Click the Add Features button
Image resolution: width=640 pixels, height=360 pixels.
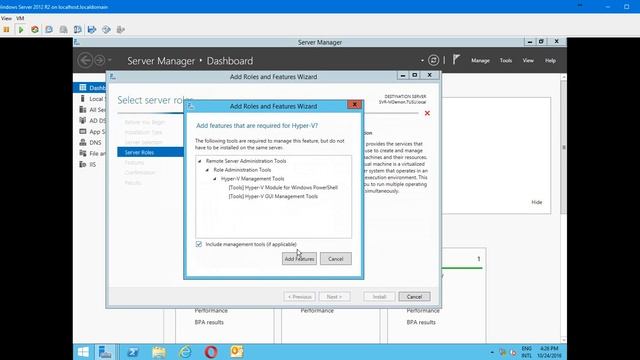click(x=299, y=259)
